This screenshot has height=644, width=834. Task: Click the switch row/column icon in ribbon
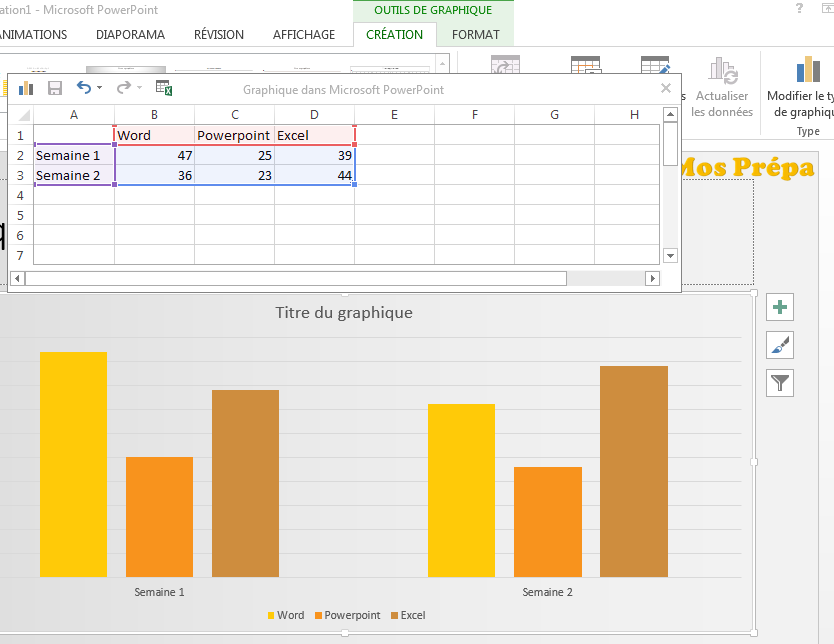[x=505, y=64]
